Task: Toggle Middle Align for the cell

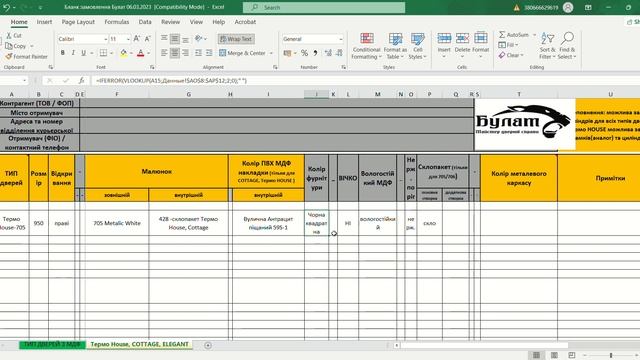Action: click(175, 39)
